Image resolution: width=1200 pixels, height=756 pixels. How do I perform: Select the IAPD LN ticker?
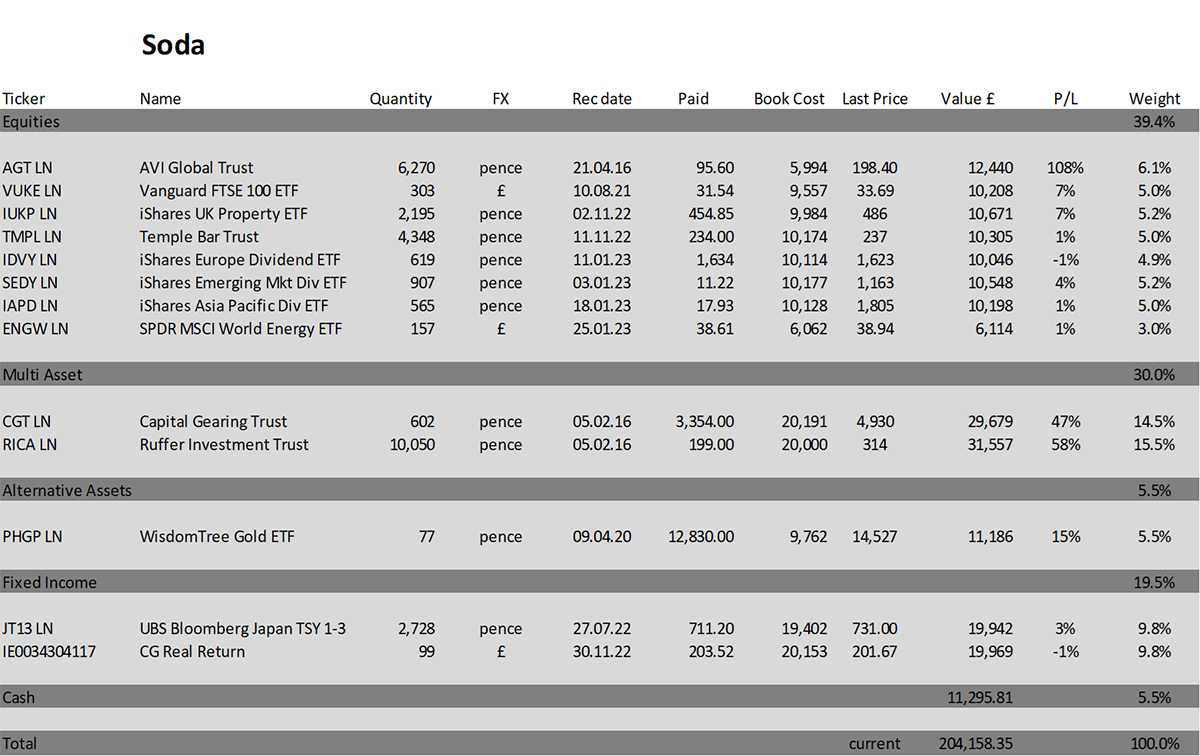click(30, 306)
